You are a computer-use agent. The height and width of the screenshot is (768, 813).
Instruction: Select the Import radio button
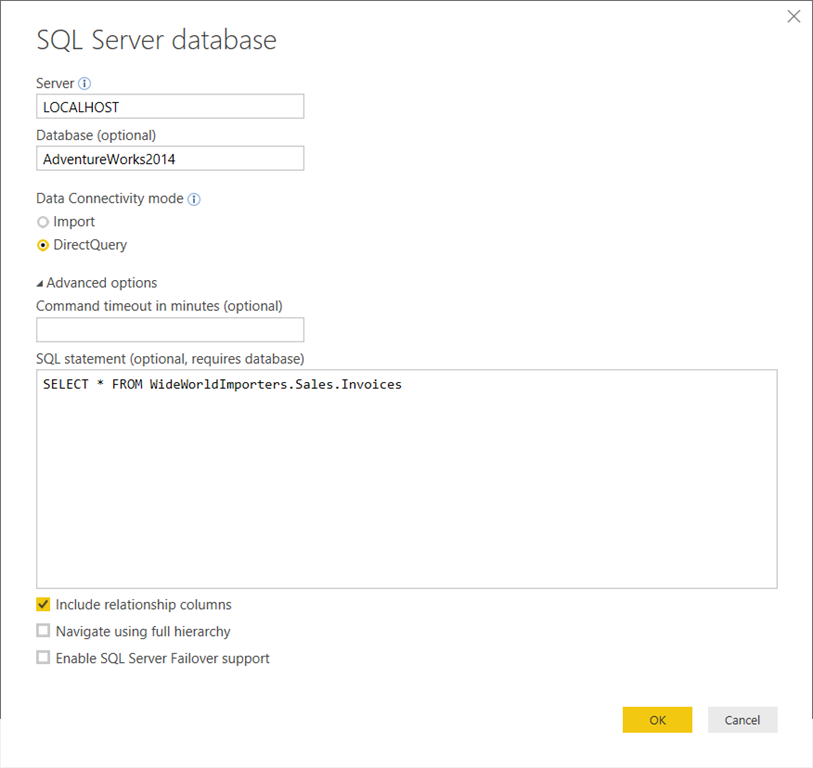(x=43, y=222)
